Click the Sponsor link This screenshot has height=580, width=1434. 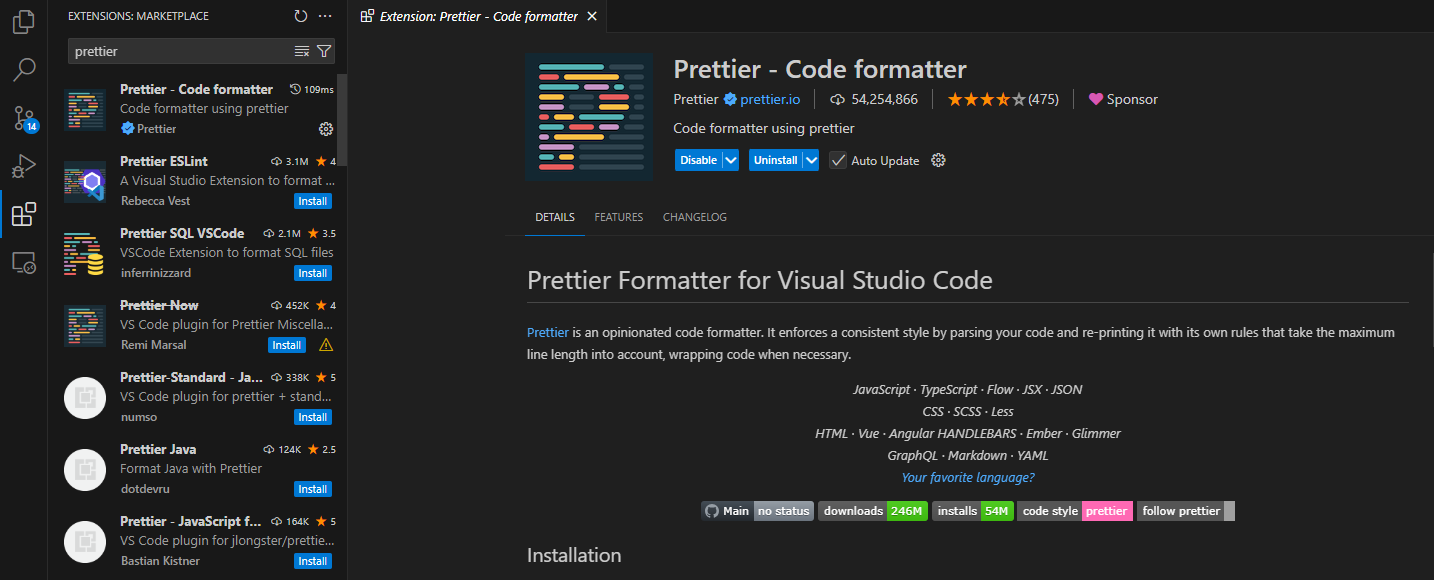pos(1132,99)
